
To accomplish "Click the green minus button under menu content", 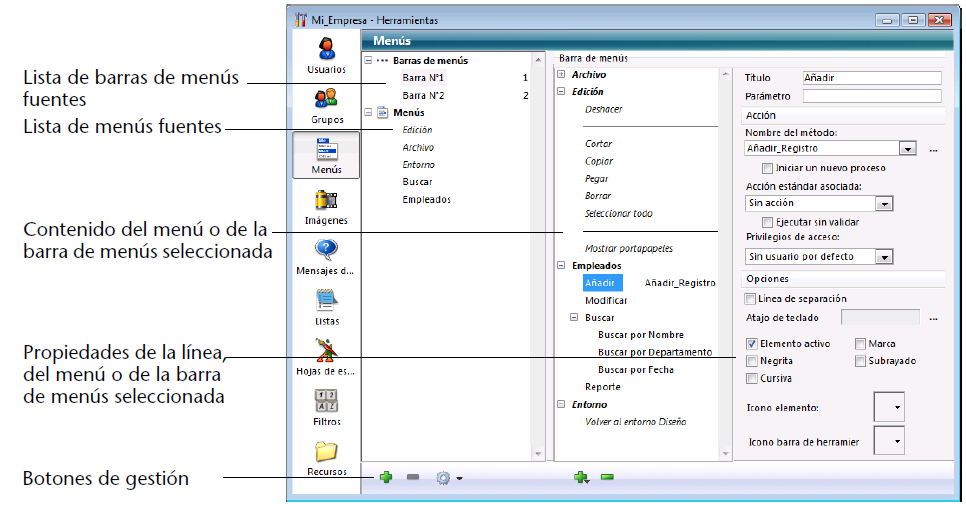I will pyautogui.click(x=607, y=478).
